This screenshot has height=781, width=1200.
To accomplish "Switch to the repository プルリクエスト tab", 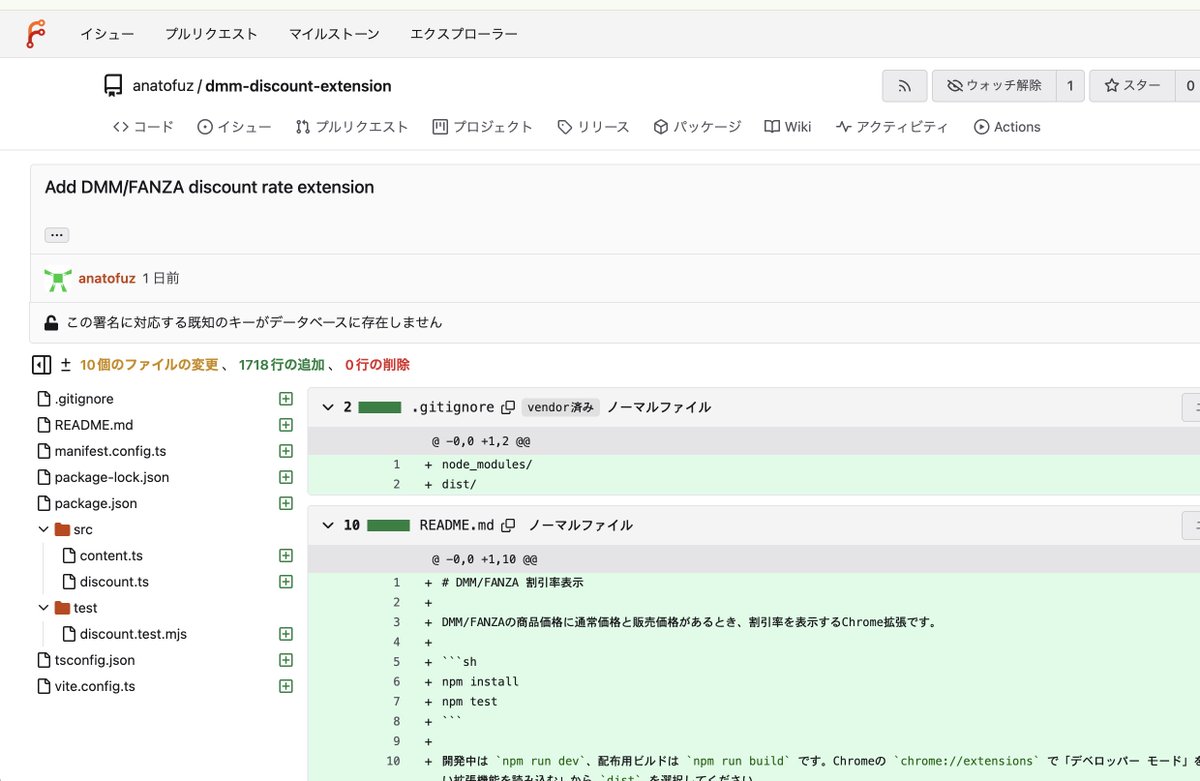I will tap(352, 127).
